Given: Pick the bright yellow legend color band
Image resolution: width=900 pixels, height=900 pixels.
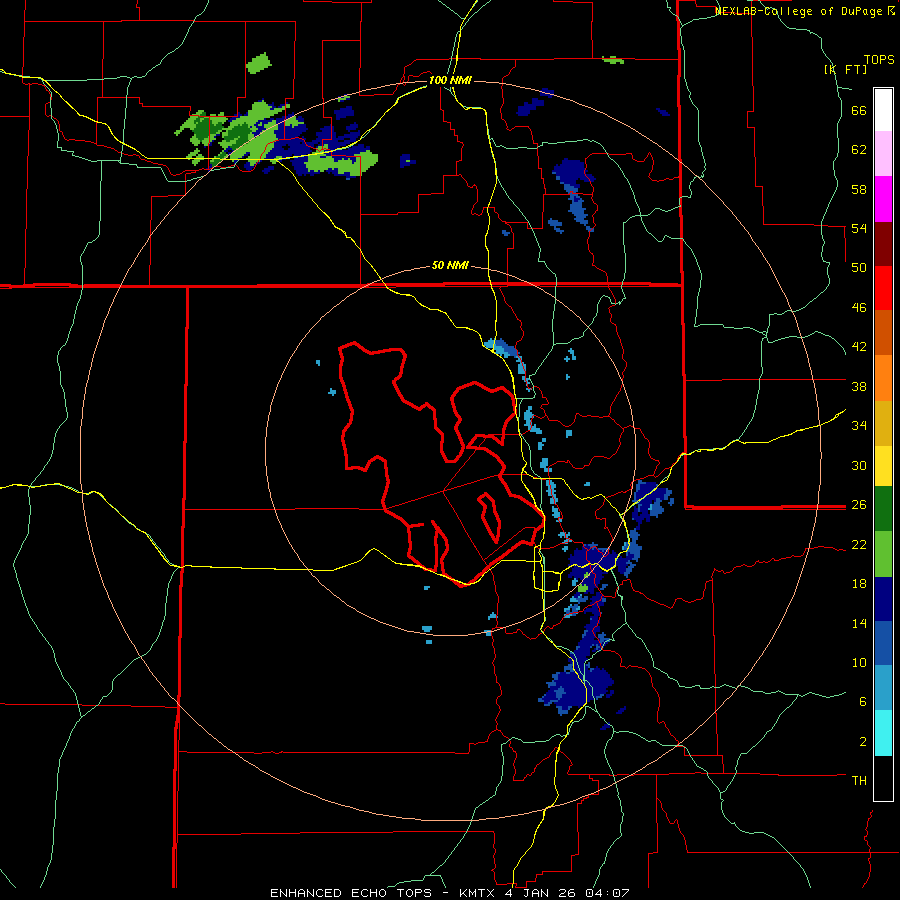Looking at the screenshot, I should coord(883,466).
